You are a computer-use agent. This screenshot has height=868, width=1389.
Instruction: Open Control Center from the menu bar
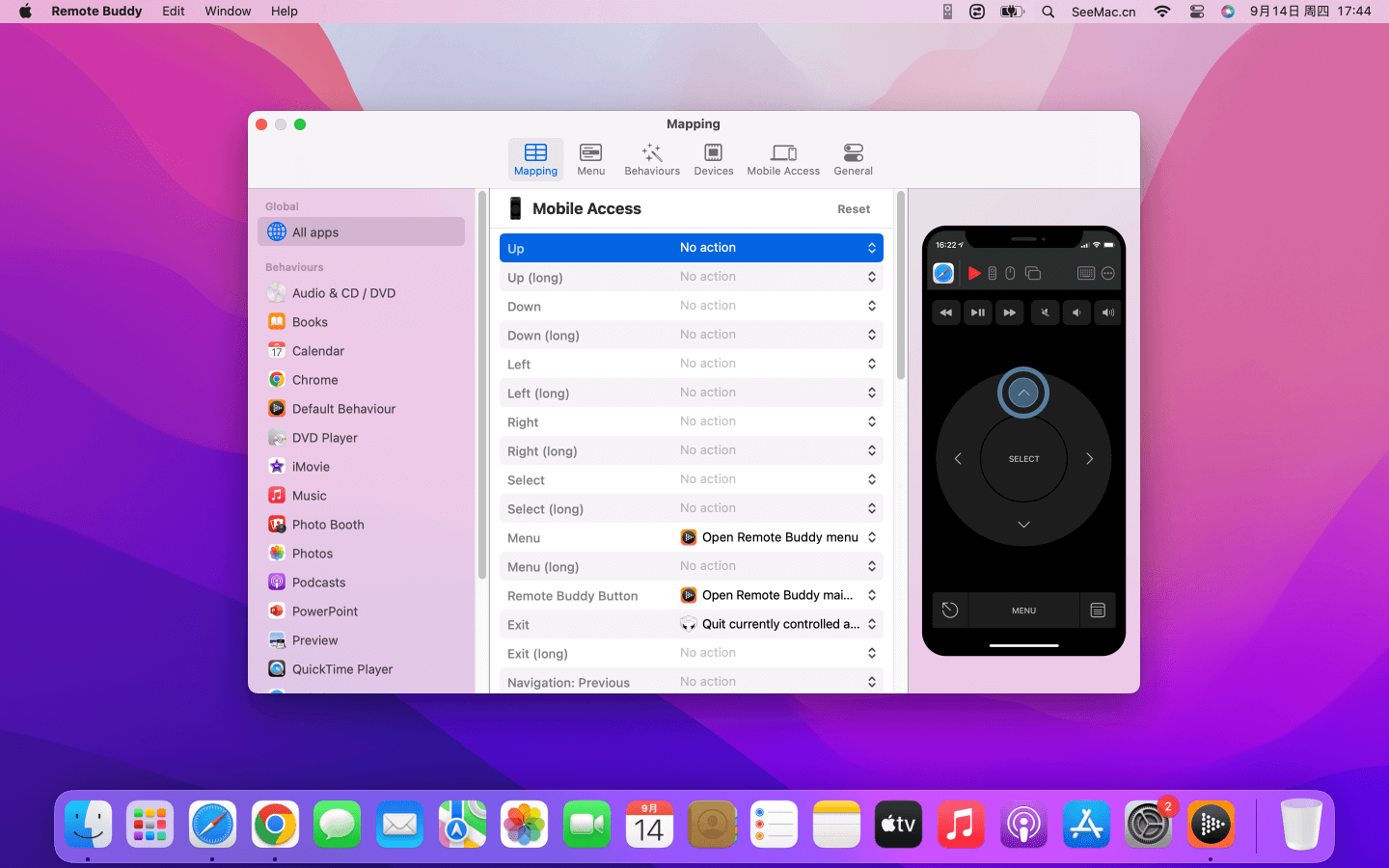coord(1196,12)
